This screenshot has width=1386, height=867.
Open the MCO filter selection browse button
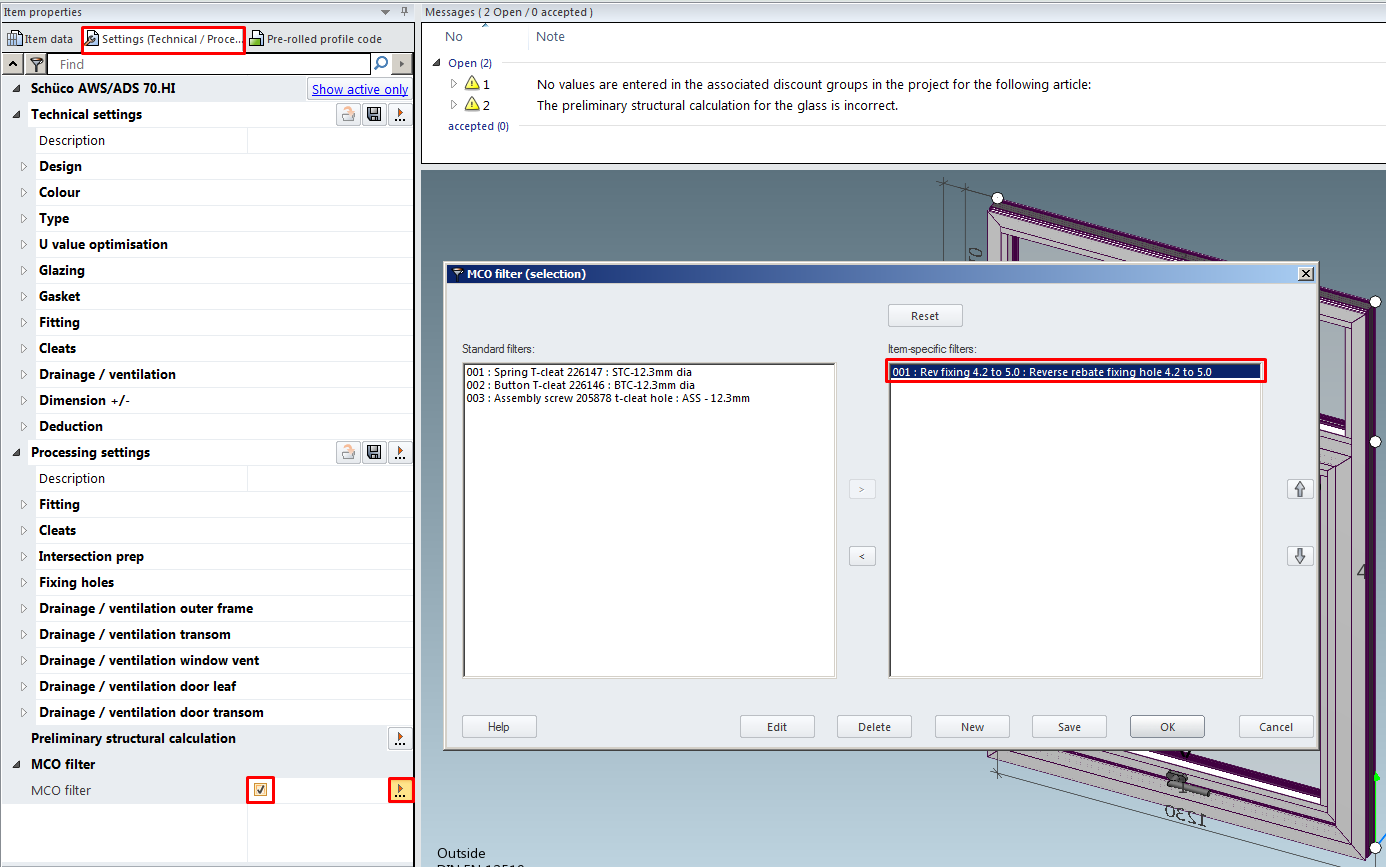pos(400,791)
